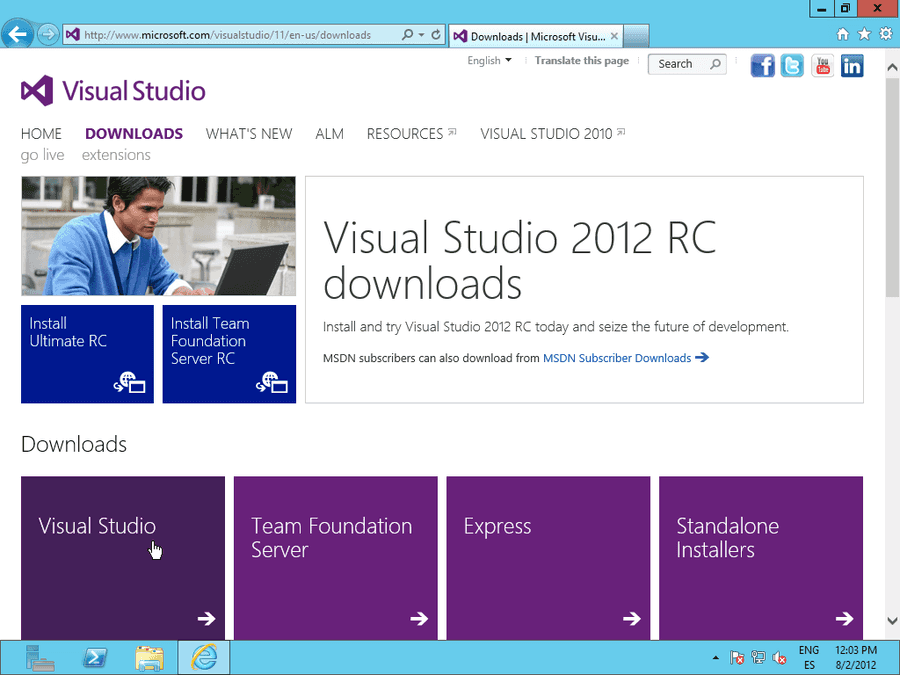Click the Install Ultimate RC tile
900x675 pixels.
87,354
